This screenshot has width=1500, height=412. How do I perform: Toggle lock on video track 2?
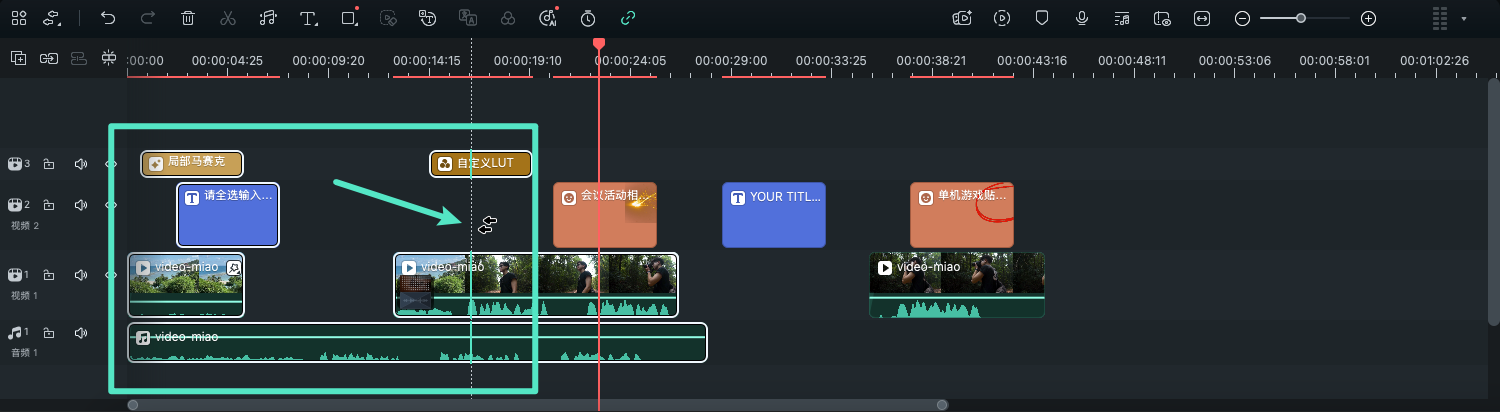tap(49, 205)
